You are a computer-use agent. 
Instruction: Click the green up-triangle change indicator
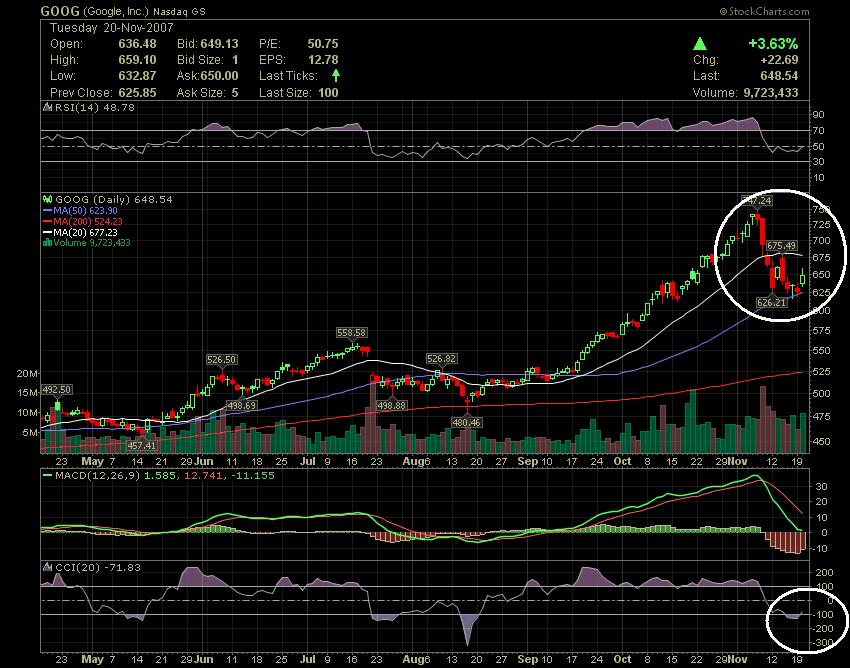point(700,44)
